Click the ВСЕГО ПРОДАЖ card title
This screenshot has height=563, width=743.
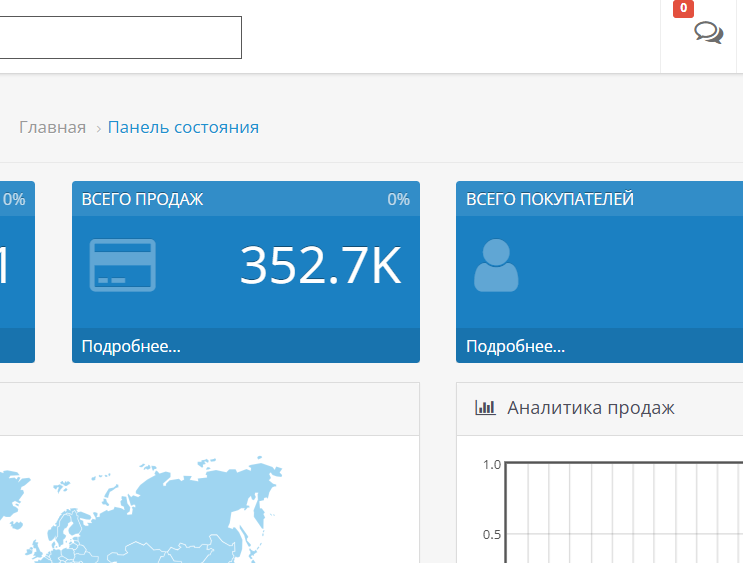(142, 200)
